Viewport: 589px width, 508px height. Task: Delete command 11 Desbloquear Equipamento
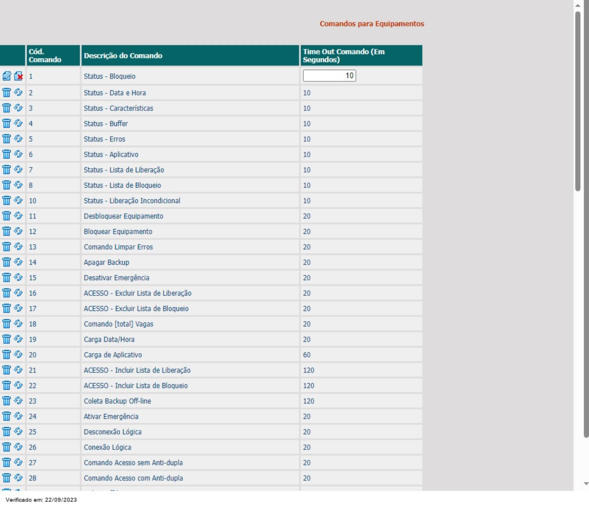[6, 216]
